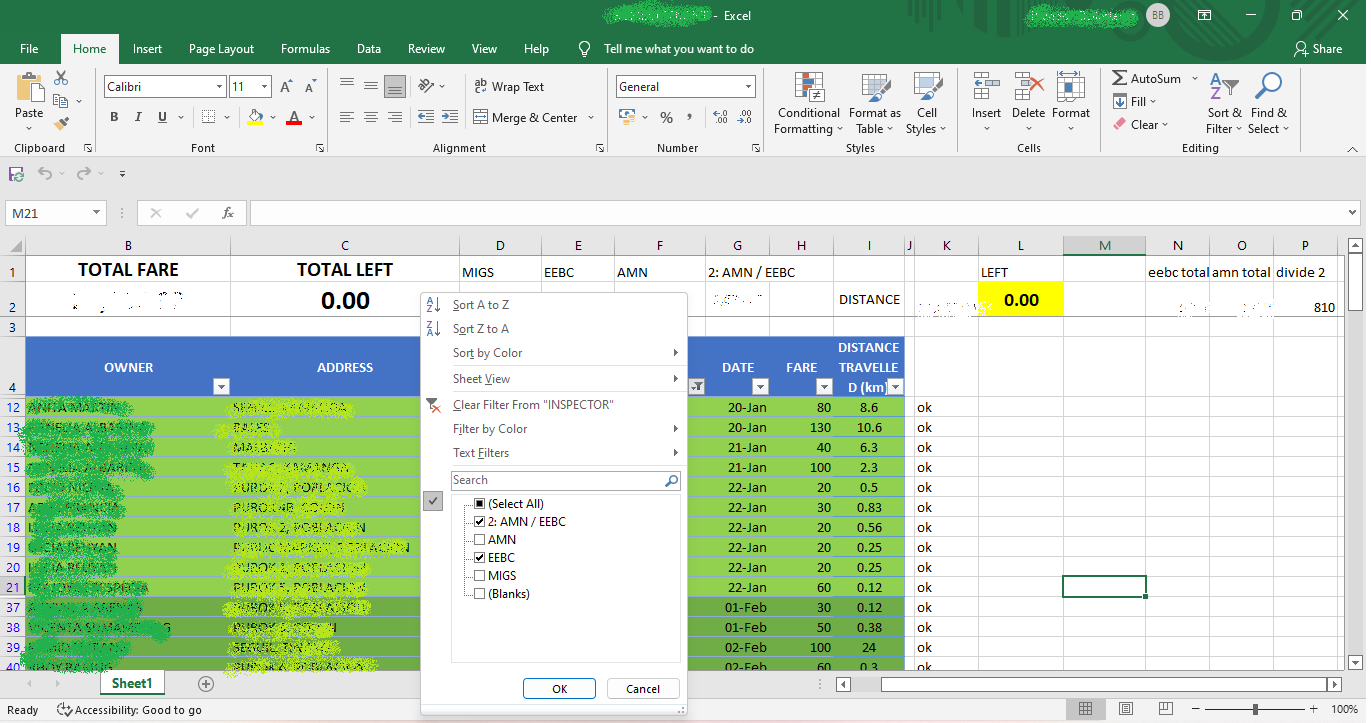Click the Decrease Indent icon
Viewport: 1371px width, 723px height.
[x=424, y=117]
